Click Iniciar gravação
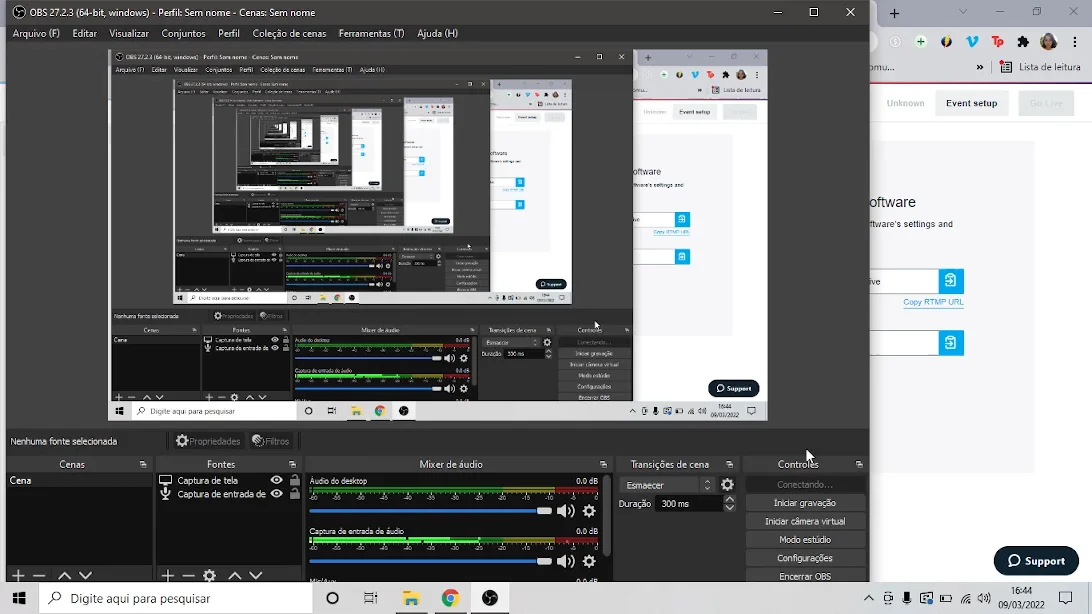 [805, 503]
